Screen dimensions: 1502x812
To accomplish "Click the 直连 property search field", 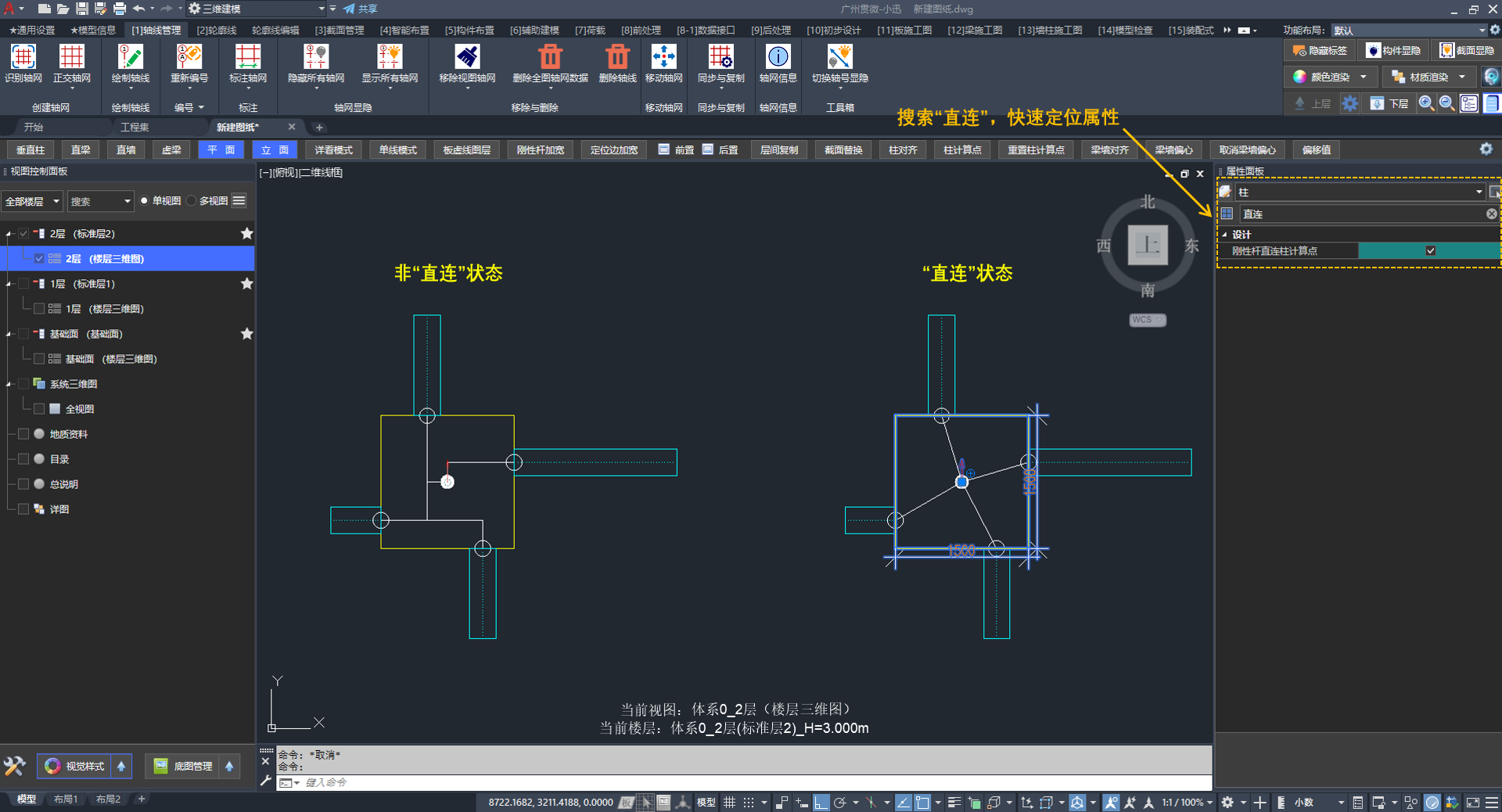I will click(1361, 214).
